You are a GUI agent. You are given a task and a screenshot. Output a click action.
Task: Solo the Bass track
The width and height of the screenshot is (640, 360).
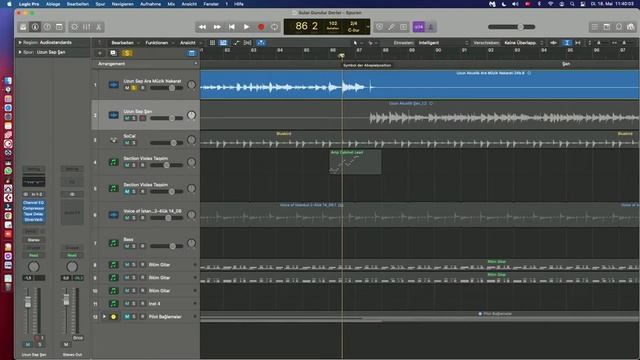click(x=134, y=246)
